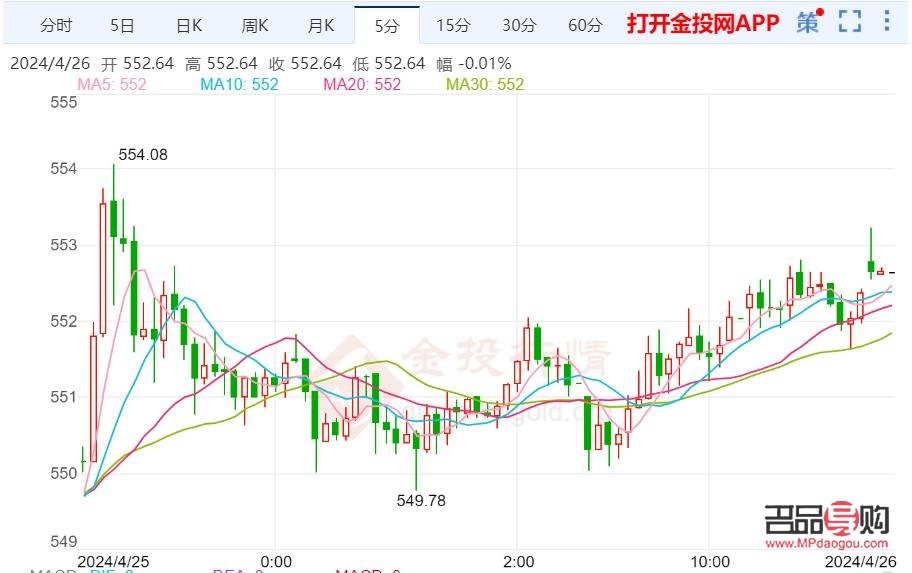Switch to the 分时 chart tab

(56, 26)
